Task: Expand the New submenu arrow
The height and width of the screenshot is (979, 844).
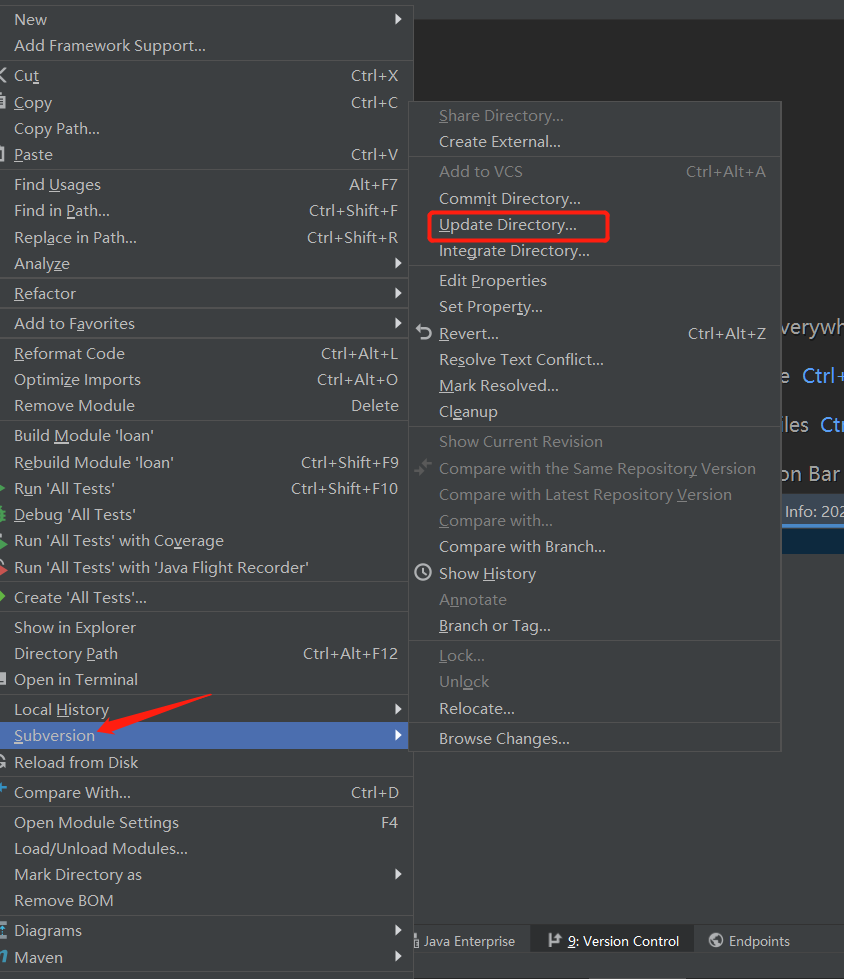Action: point(398,19)
